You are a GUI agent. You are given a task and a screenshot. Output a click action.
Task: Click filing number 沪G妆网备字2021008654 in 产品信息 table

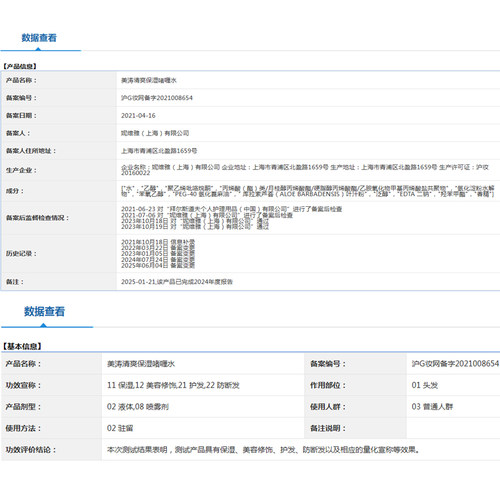click(x=157, y=98)
